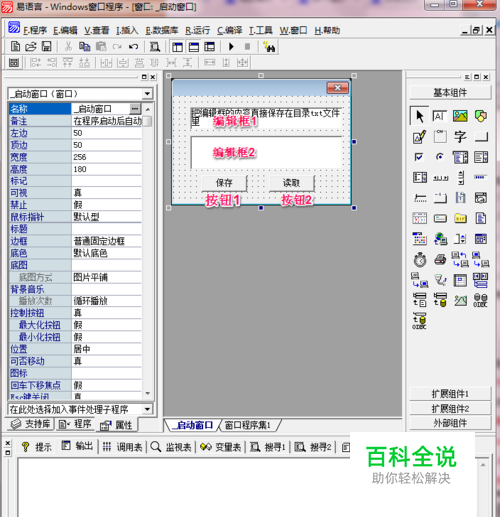Switch to the 窗口程序集1 tab
This screenshot has width=500, height=517.
(247, 425)
